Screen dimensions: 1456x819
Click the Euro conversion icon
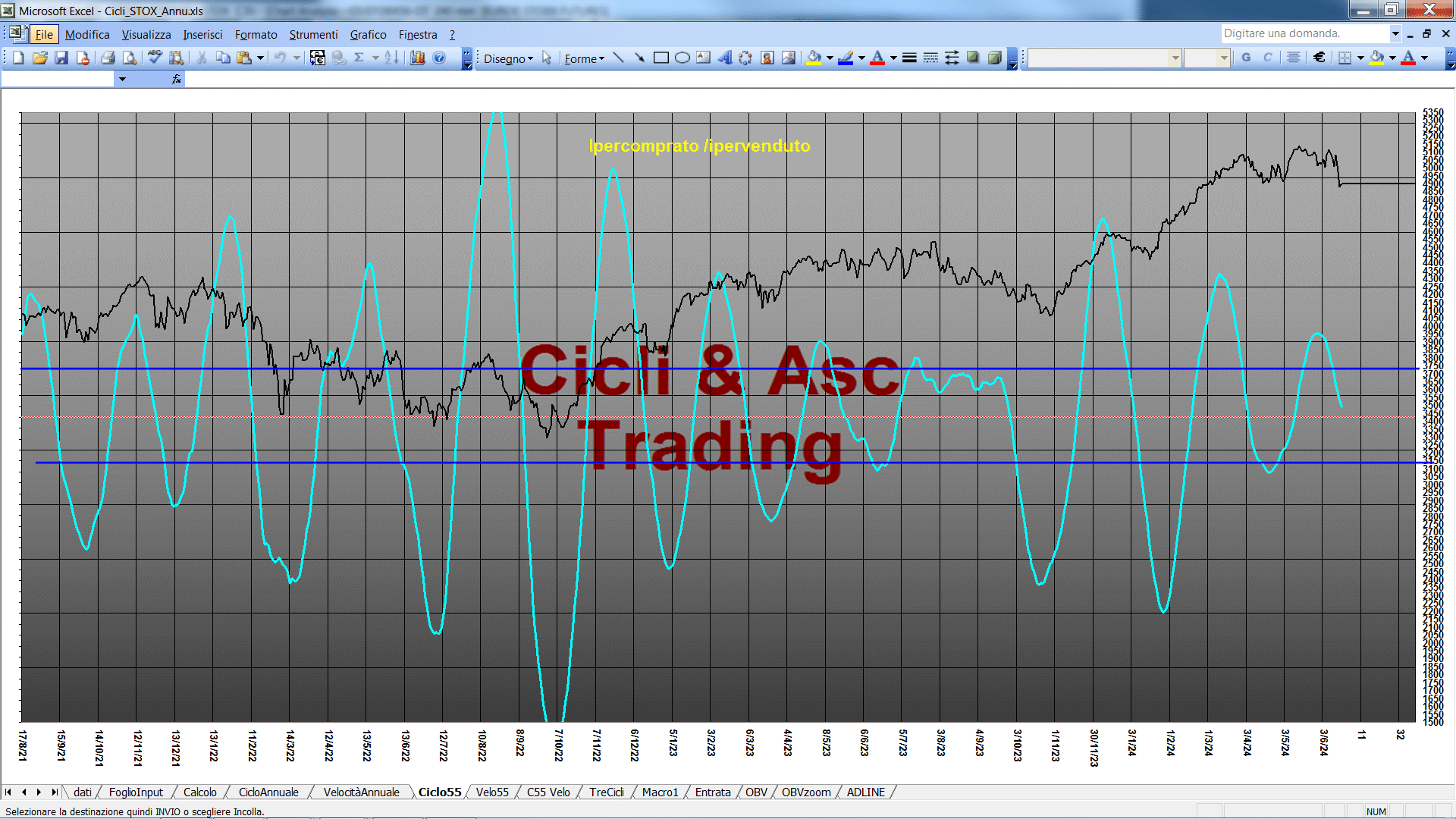317,58
